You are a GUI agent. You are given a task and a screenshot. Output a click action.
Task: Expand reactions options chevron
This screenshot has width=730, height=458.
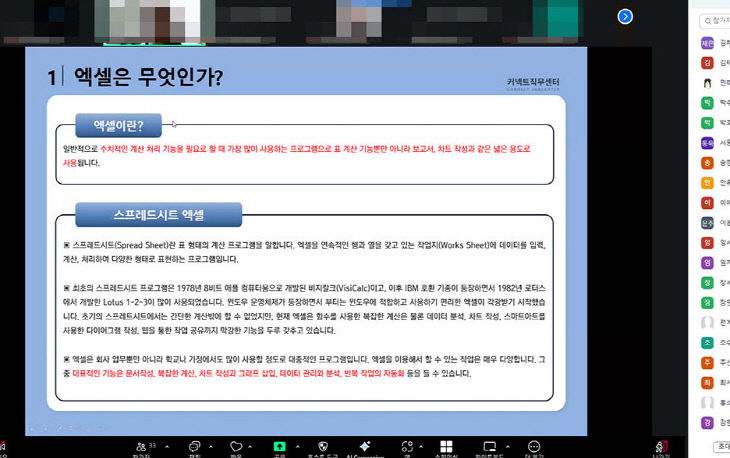250,447
